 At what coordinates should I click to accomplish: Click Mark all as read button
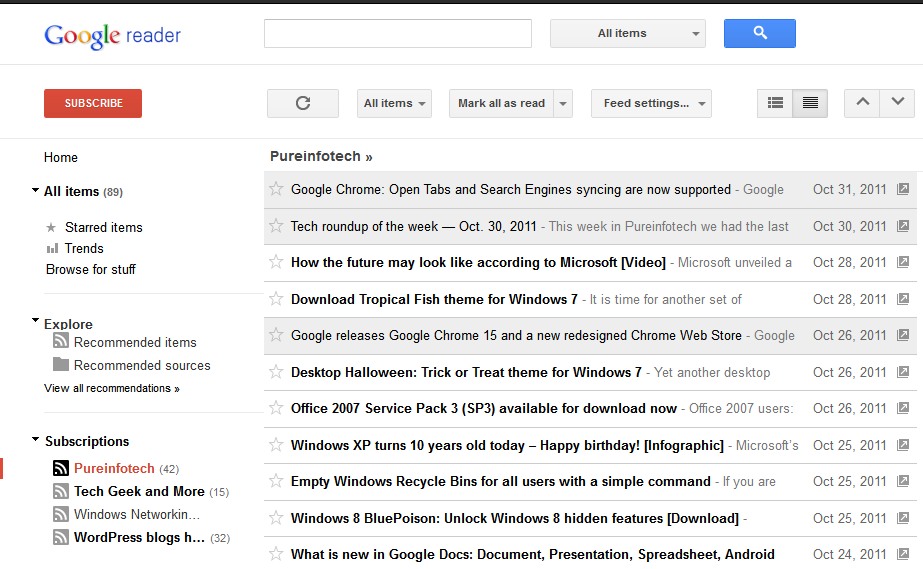click(502, 104)
